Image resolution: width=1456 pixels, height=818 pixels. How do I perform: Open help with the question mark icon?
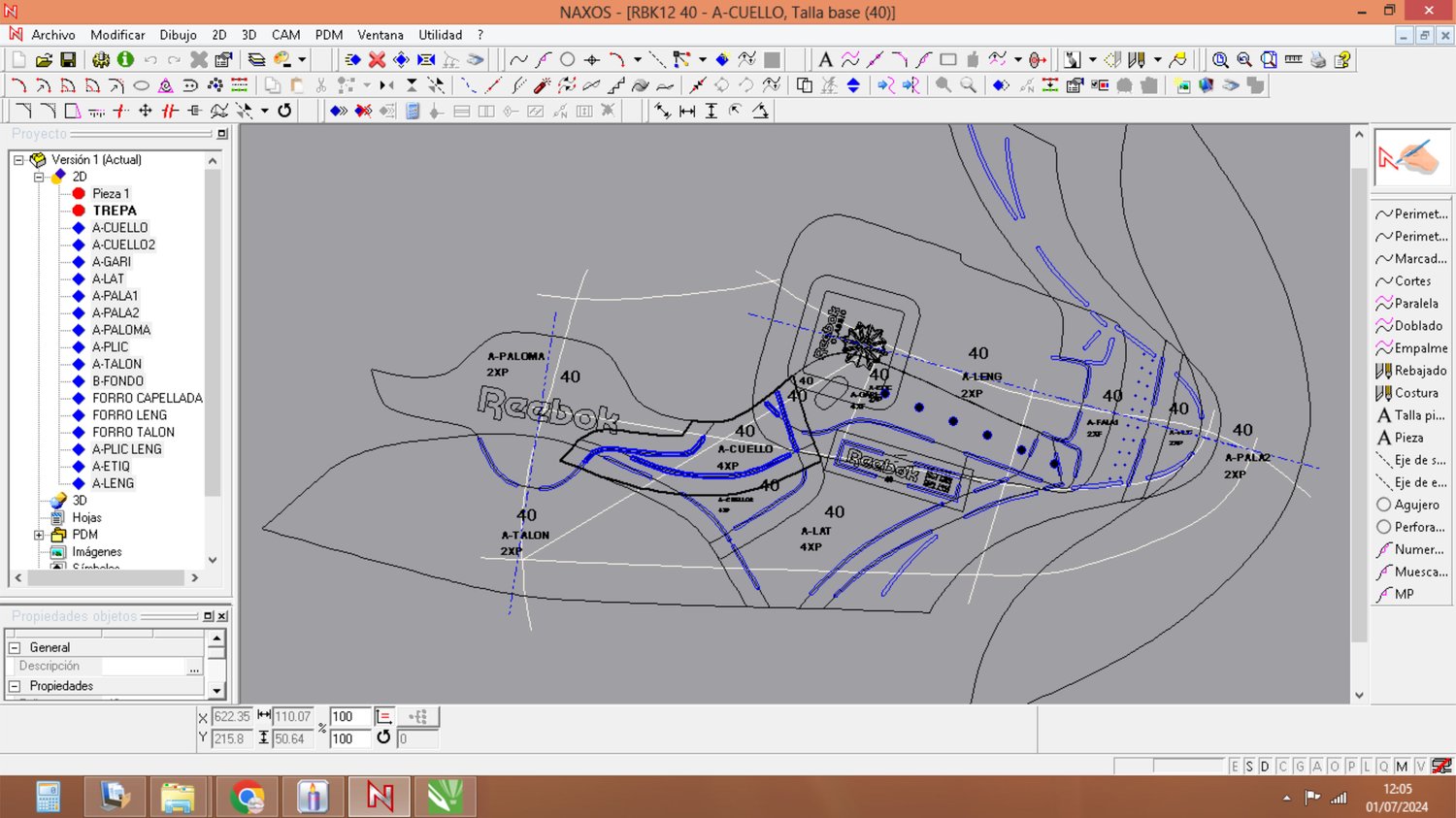[x=1342, y=60]
